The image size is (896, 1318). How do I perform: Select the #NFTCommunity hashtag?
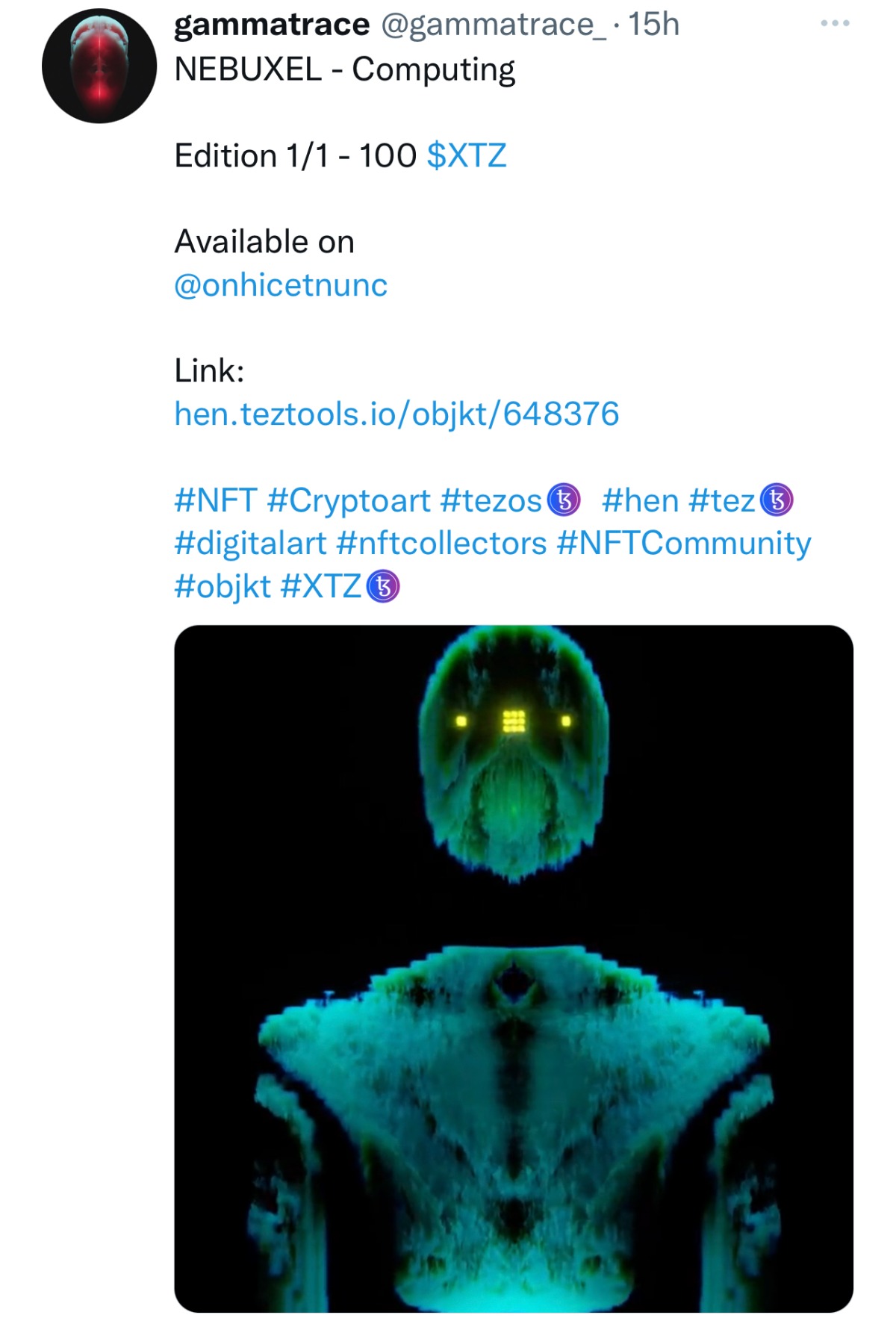click(x=684, y=544)
